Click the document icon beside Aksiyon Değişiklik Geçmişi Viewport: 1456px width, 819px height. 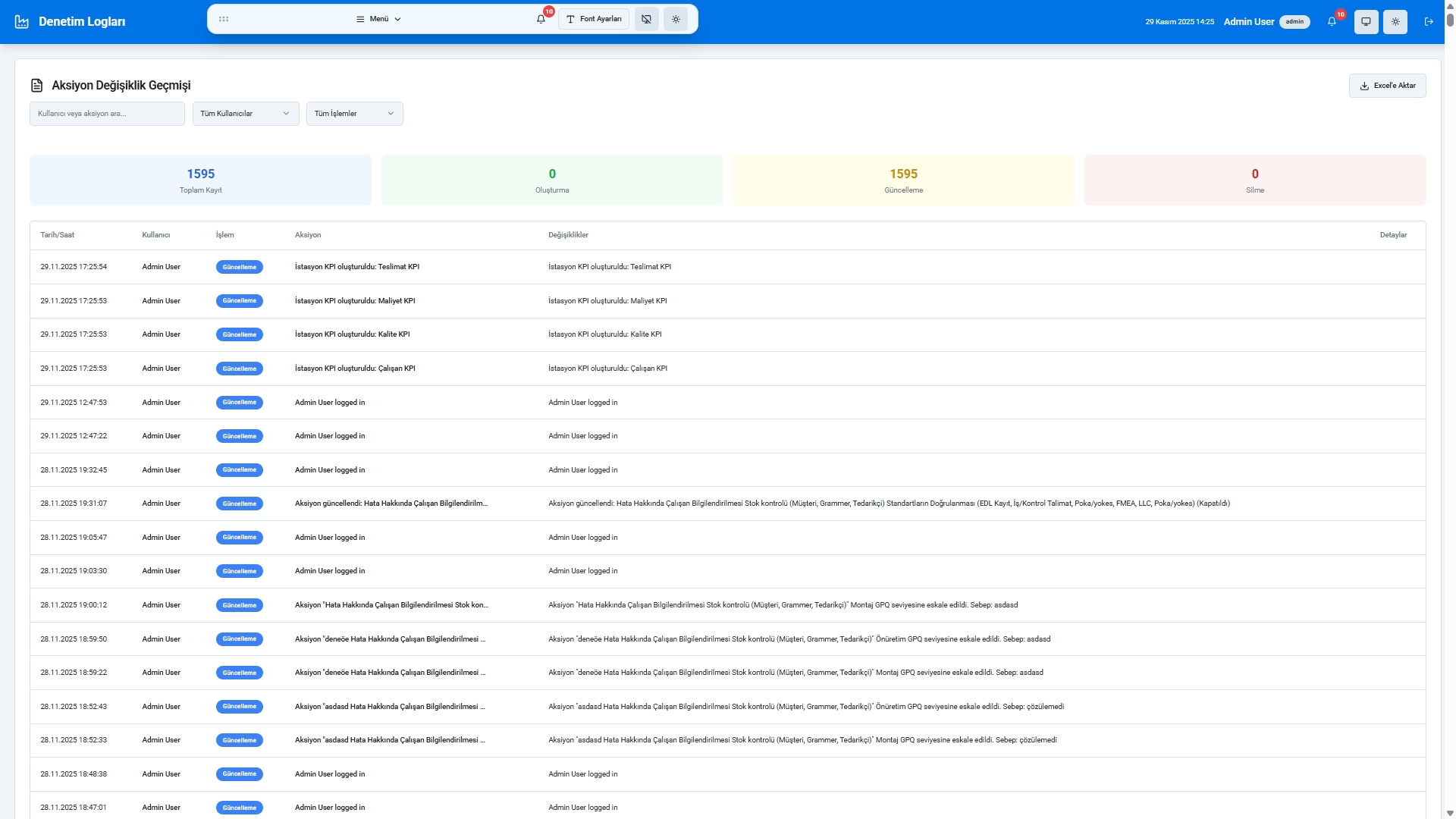[x=36, y=86]
